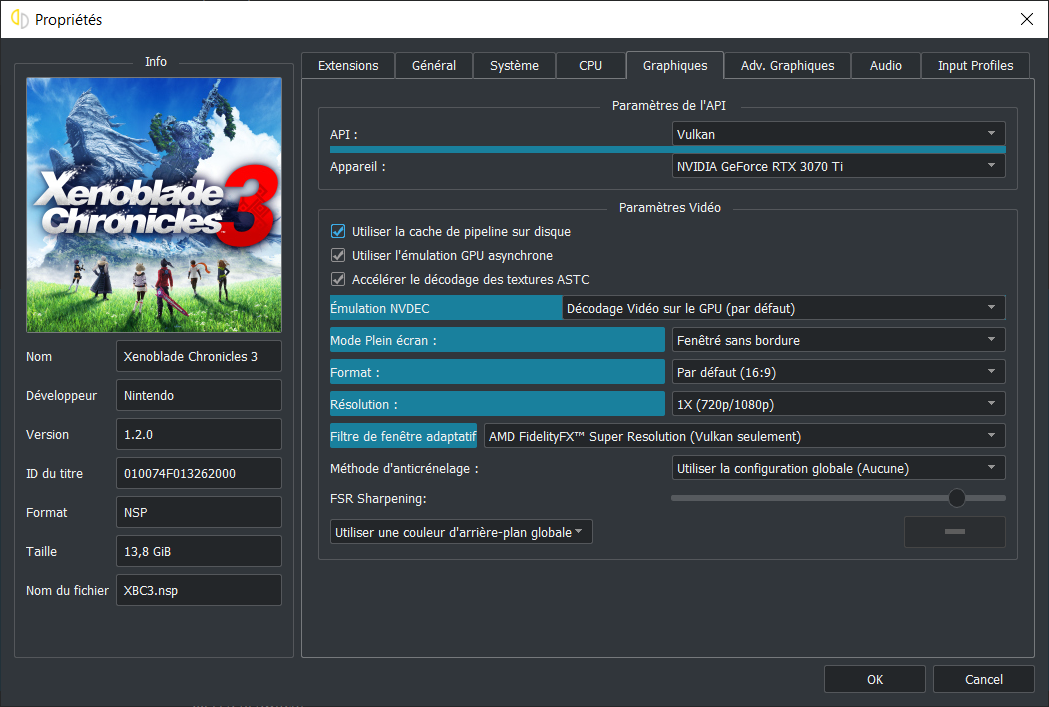Select the Graphiques tab
Image resolution: width=1049 pixels, height=707 pixels.
pyautogui.click(x=674, y=66)
